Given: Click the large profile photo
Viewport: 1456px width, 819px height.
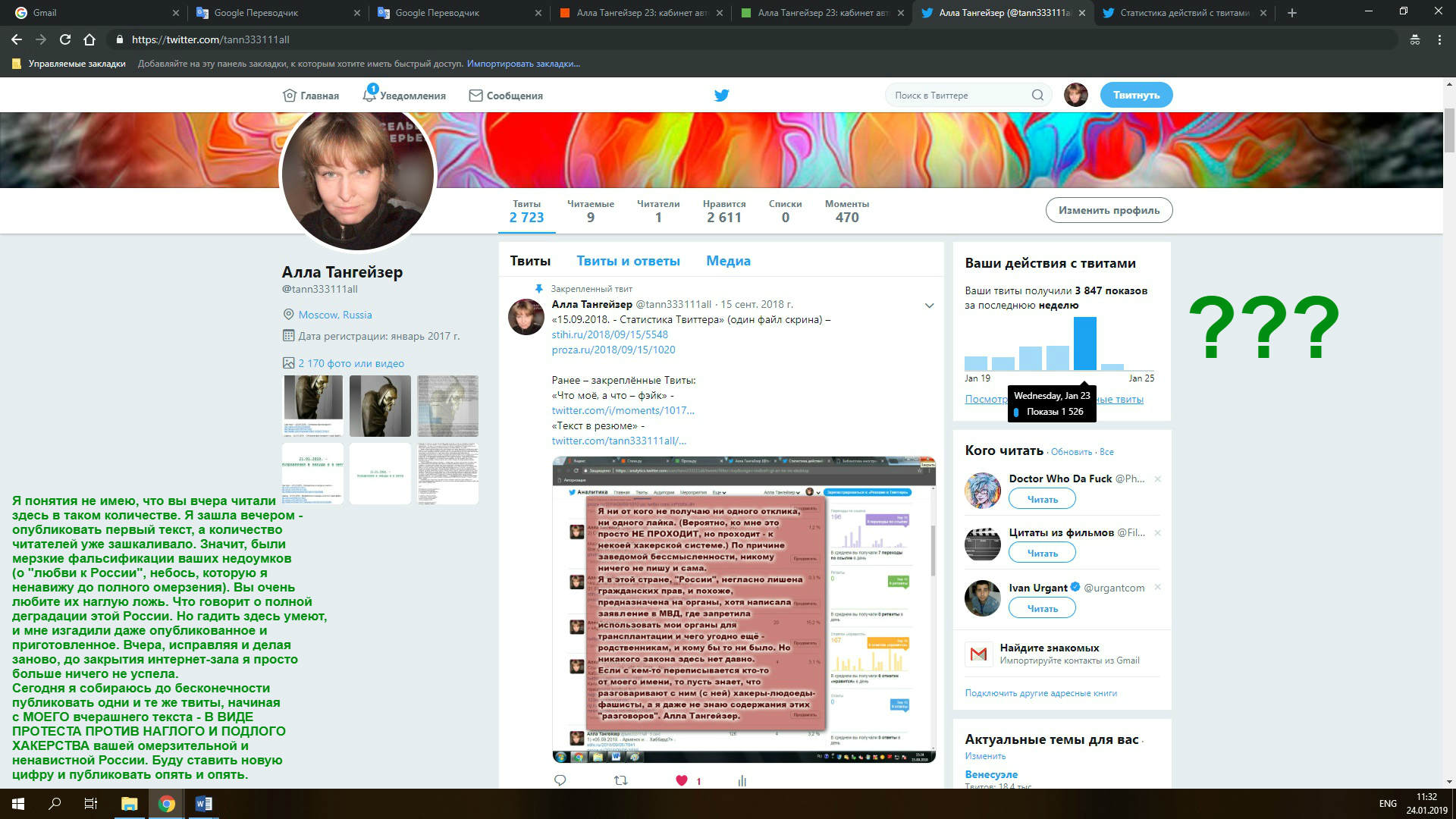Looking at the screenshot, I should coord(357,175).
